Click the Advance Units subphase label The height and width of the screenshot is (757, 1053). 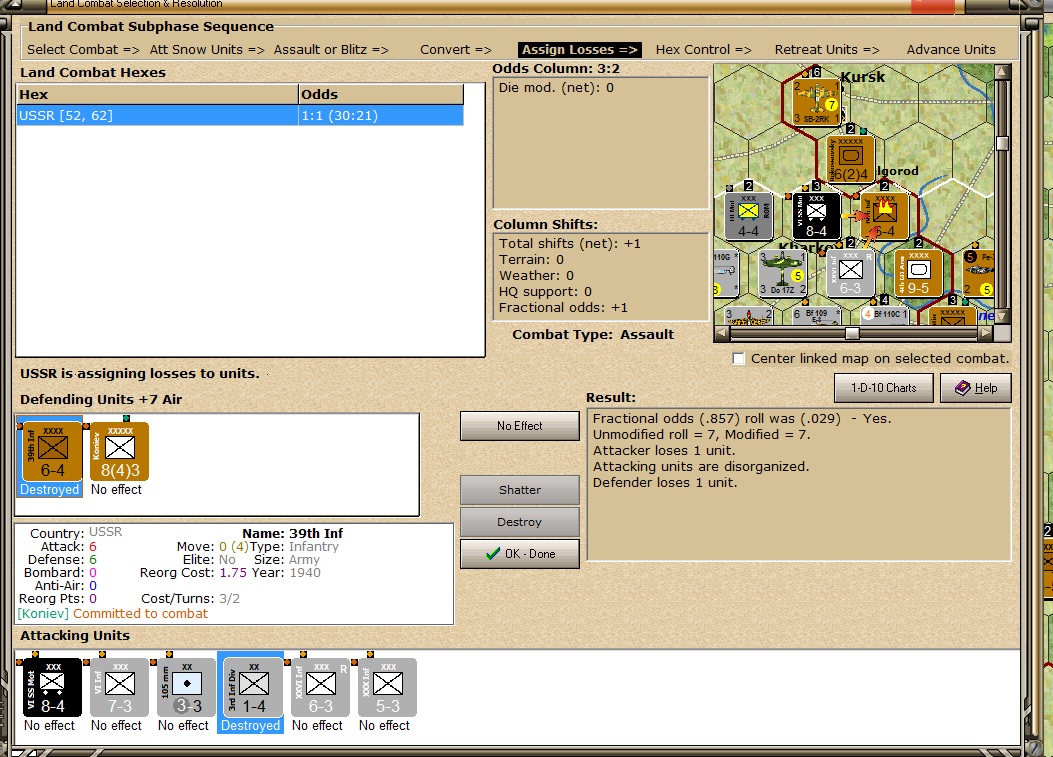click(x=951, y=50)
